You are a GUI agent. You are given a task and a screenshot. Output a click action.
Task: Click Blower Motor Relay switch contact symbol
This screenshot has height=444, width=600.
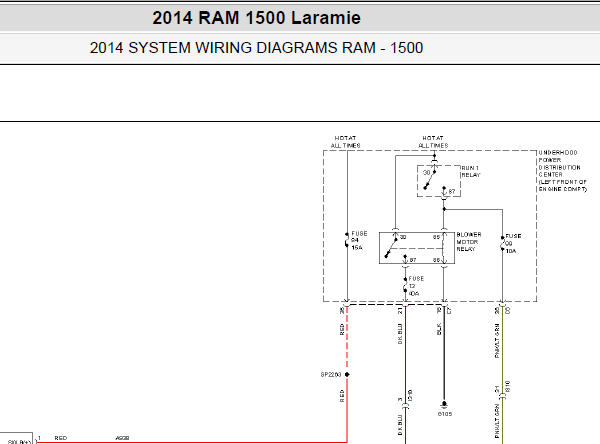coord(391,248)
